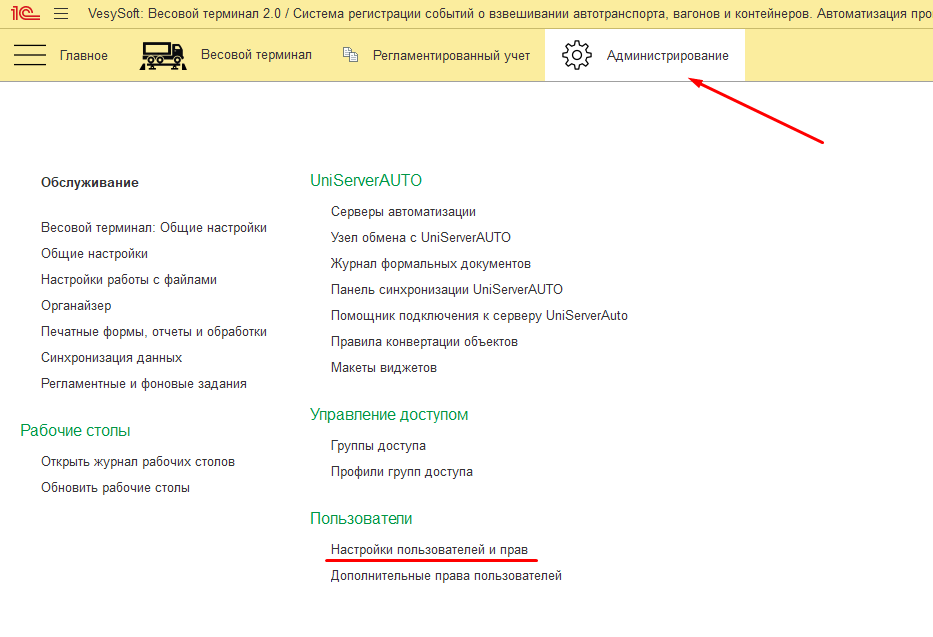The width and height of the screenshot is (933, 637).
Task: Open Дополнительные права пользователей
Action: point(446,576)
